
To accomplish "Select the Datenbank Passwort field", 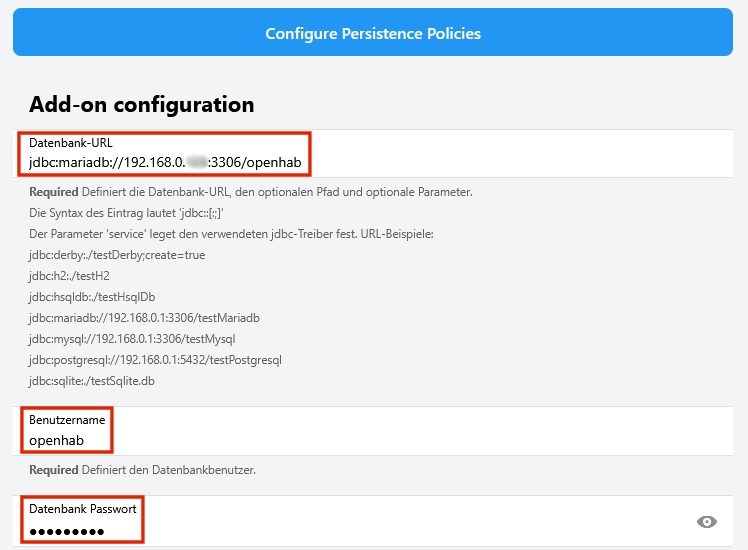I will click(373, 521).
